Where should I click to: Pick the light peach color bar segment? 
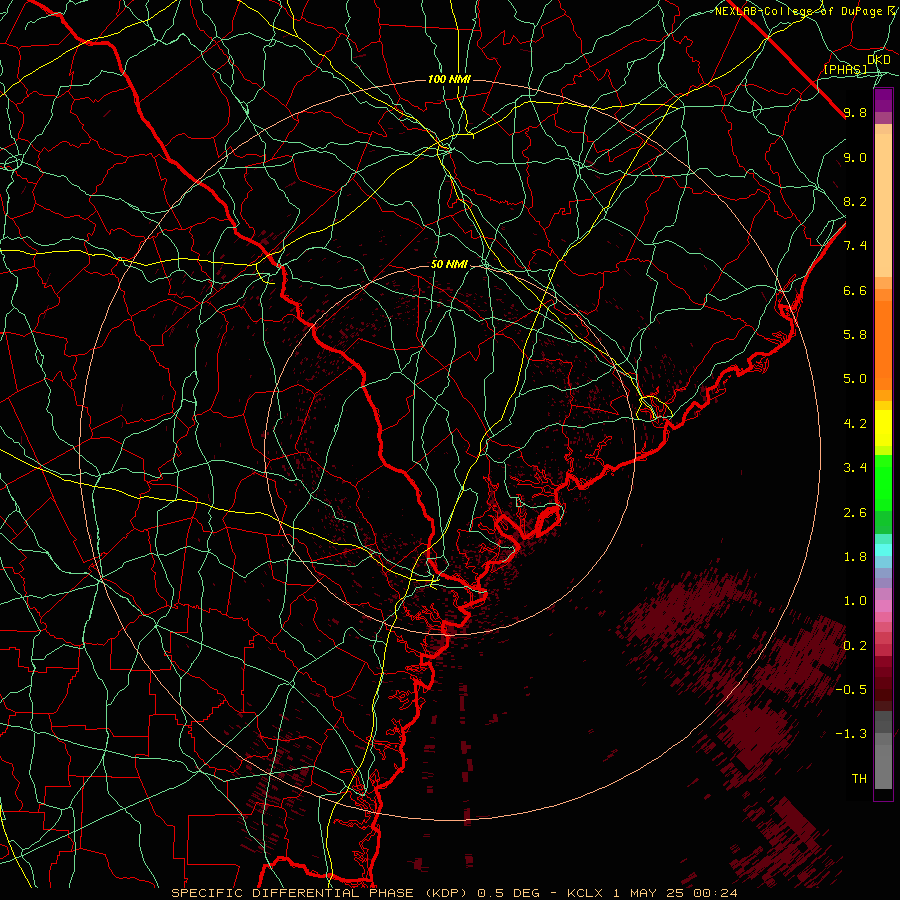tap(883, 205)
